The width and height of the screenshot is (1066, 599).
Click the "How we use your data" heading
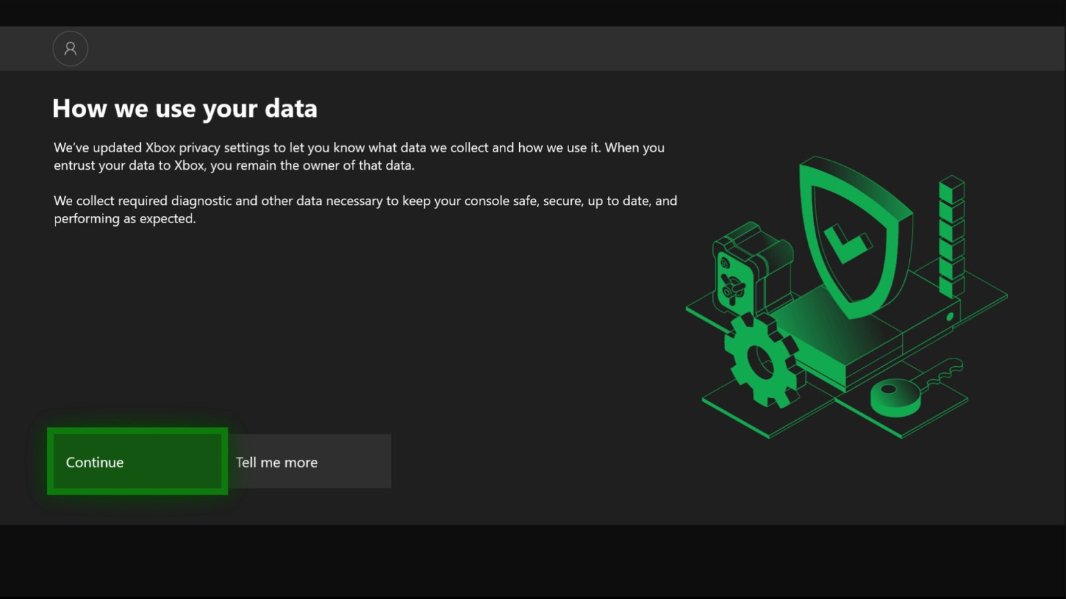[185, 108]
